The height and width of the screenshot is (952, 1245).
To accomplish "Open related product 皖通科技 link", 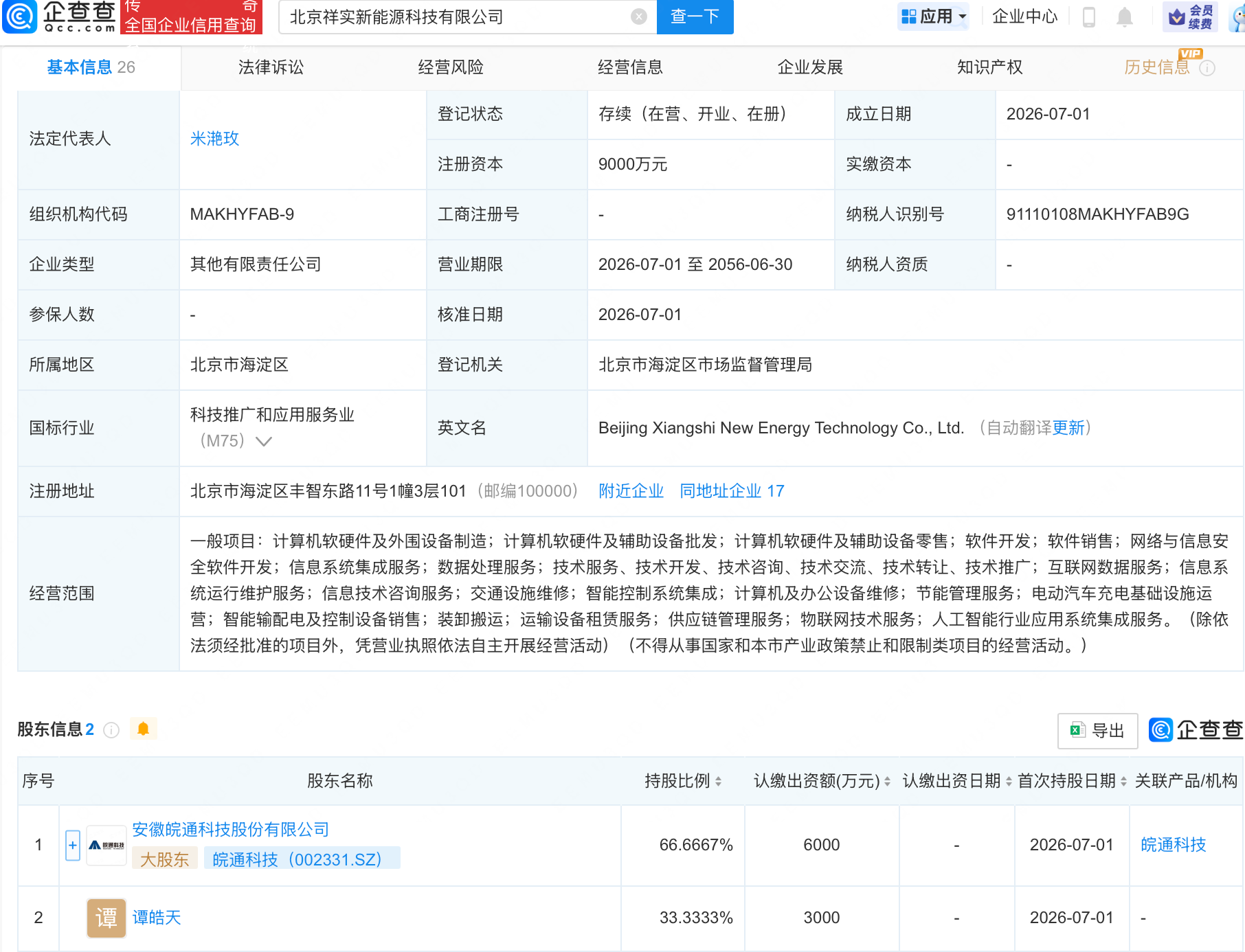I will [1173, 845].
